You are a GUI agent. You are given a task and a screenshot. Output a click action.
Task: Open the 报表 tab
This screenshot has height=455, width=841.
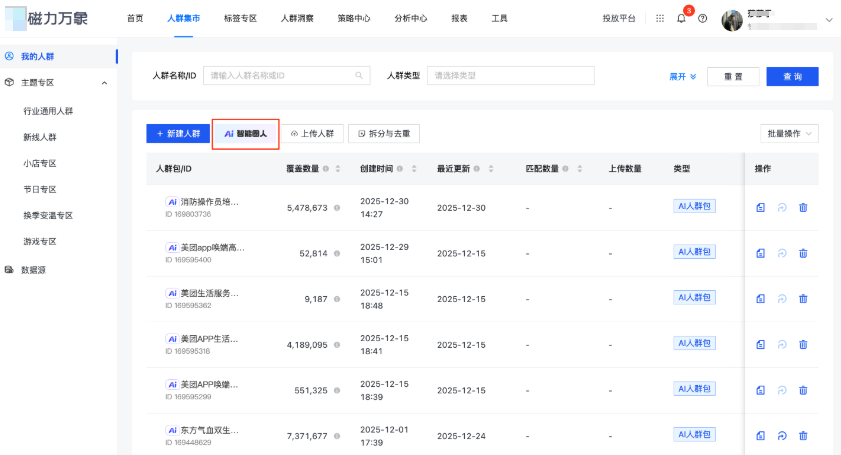click(x=459, y=18)
